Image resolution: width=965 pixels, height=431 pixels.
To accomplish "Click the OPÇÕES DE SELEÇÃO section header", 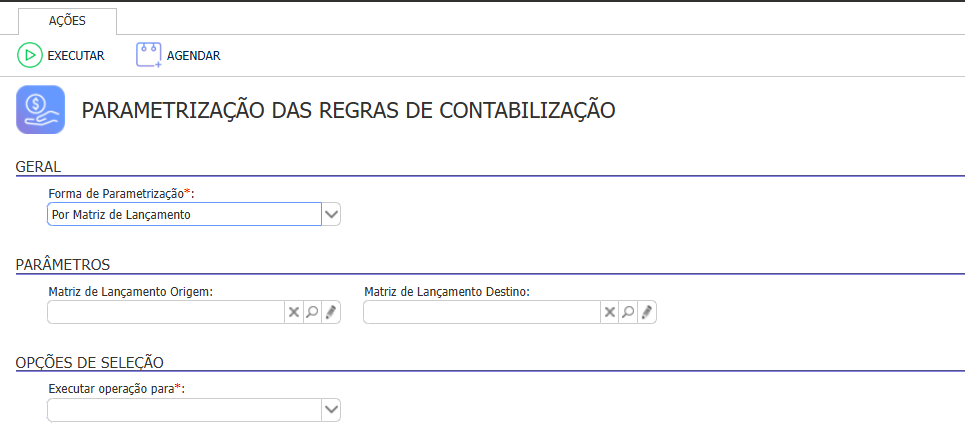I will point(90,361).
